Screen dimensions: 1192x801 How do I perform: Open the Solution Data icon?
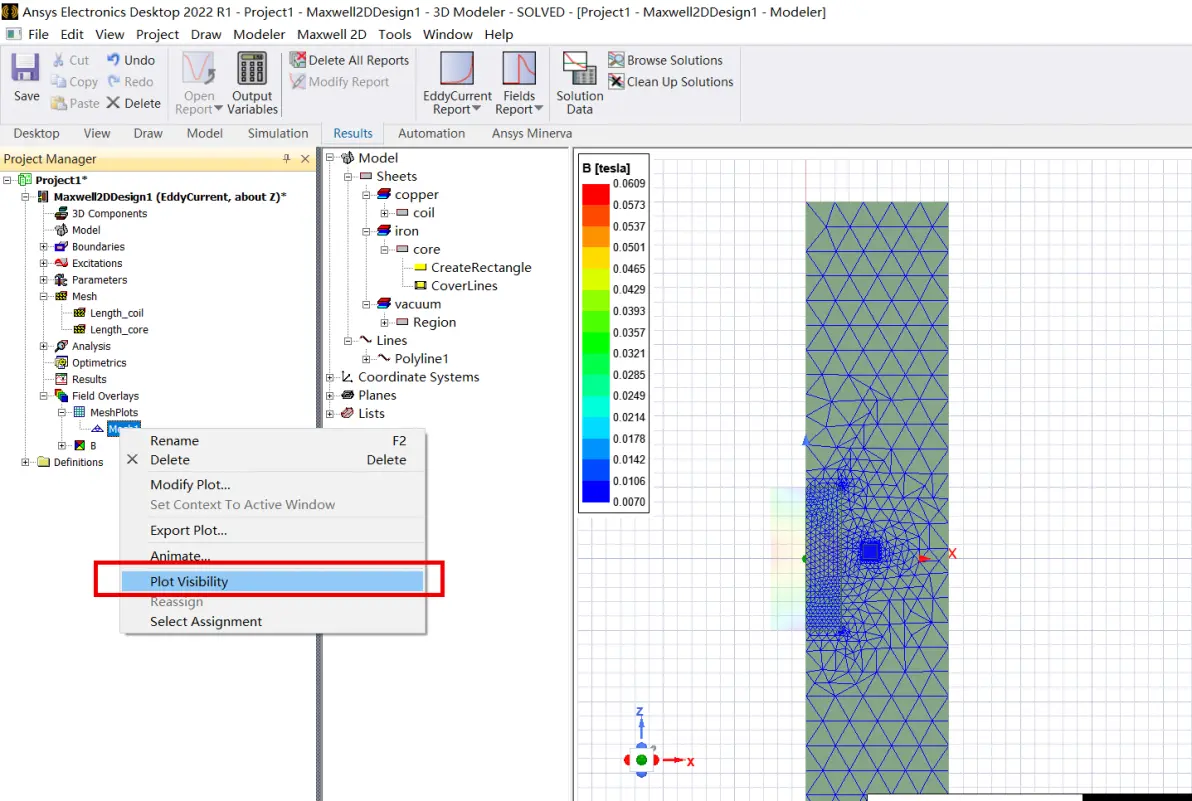[579, 68]
